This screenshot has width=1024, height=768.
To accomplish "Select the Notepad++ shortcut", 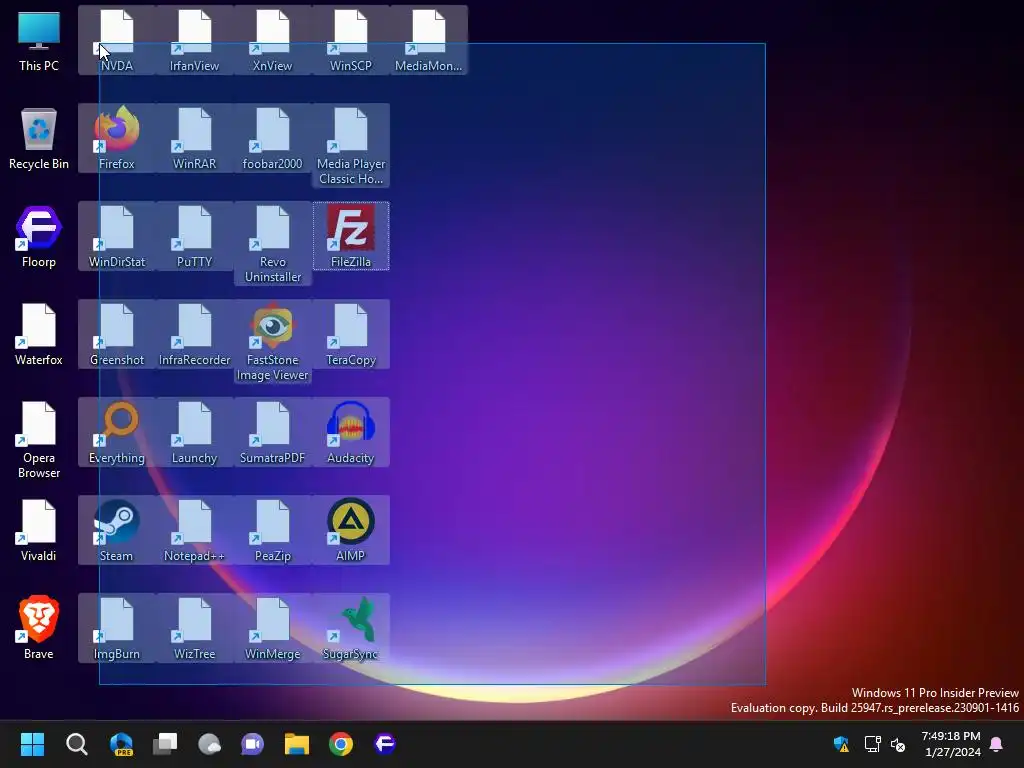I will [195, 530].
